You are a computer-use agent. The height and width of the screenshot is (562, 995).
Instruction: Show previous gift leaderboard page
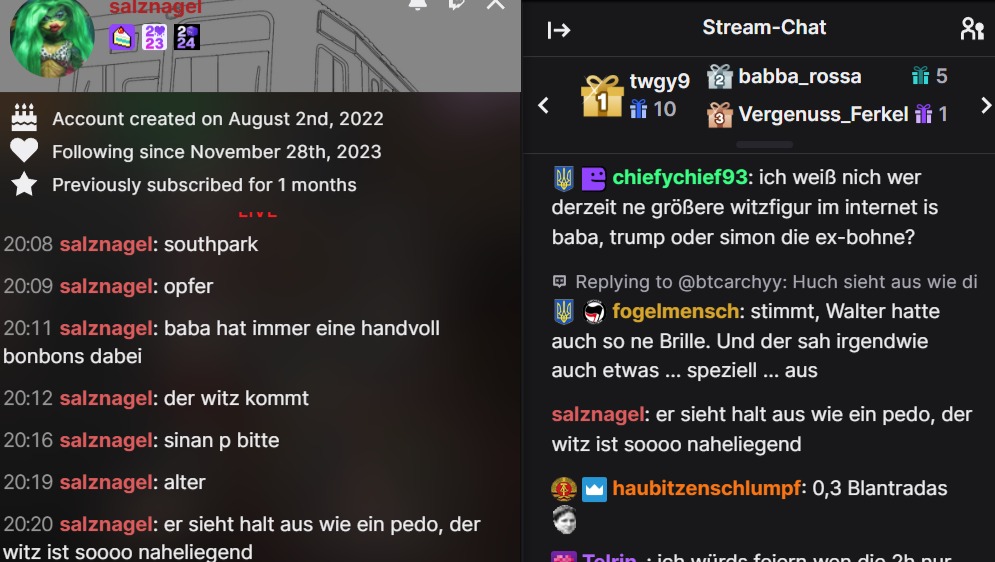[543, 105]
